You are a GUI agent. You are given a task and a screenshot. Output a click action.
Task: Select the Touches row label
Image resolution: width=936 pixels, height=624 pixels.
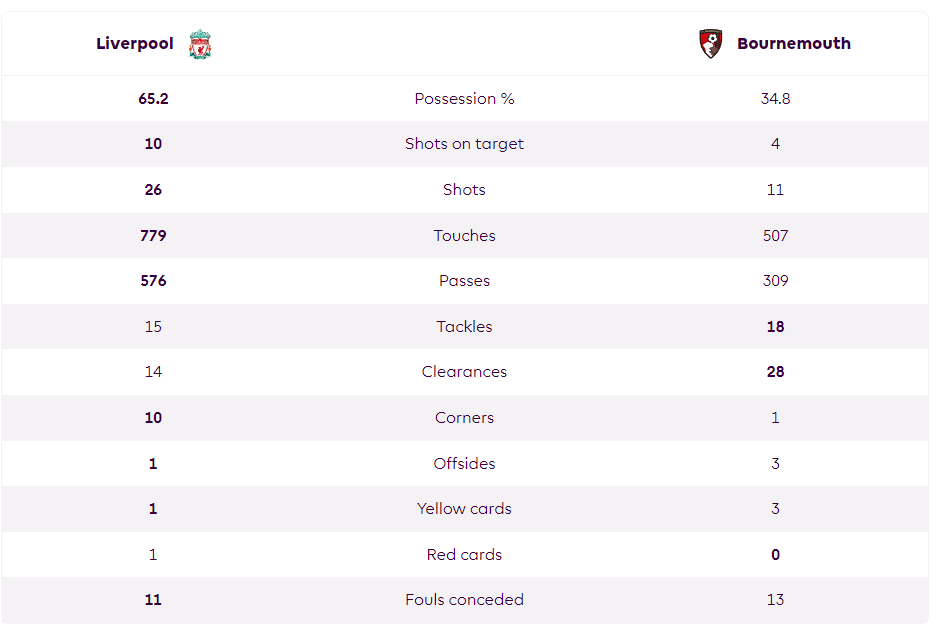pyautogui.click(x=464, y=235)
